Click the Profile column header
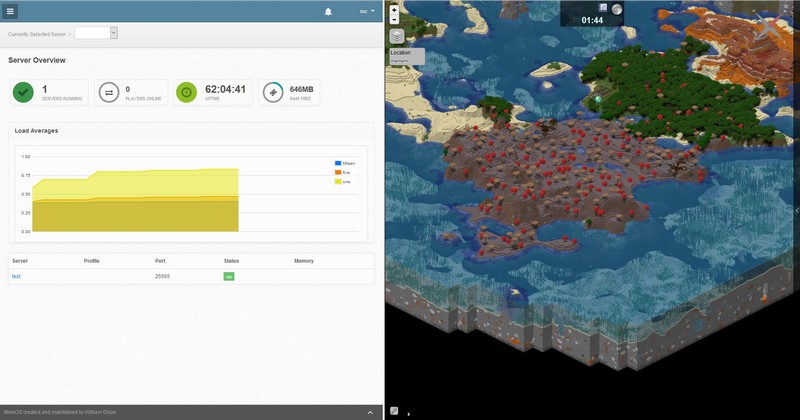 click(x=92, y=261)
